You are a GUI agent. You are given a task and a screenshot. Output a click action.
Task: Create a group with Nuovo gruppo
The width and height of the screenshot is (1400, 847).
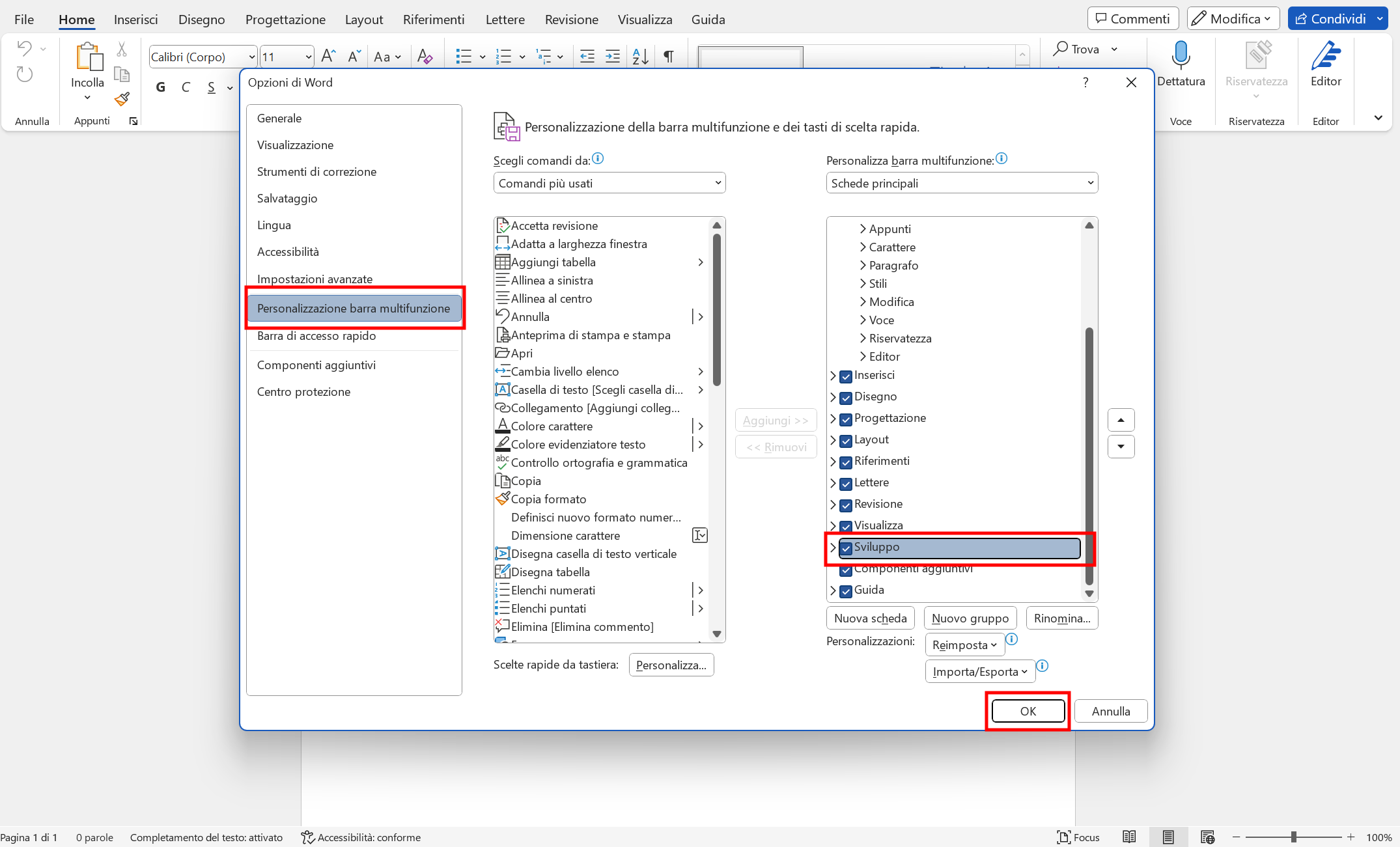tap(970, 617)
